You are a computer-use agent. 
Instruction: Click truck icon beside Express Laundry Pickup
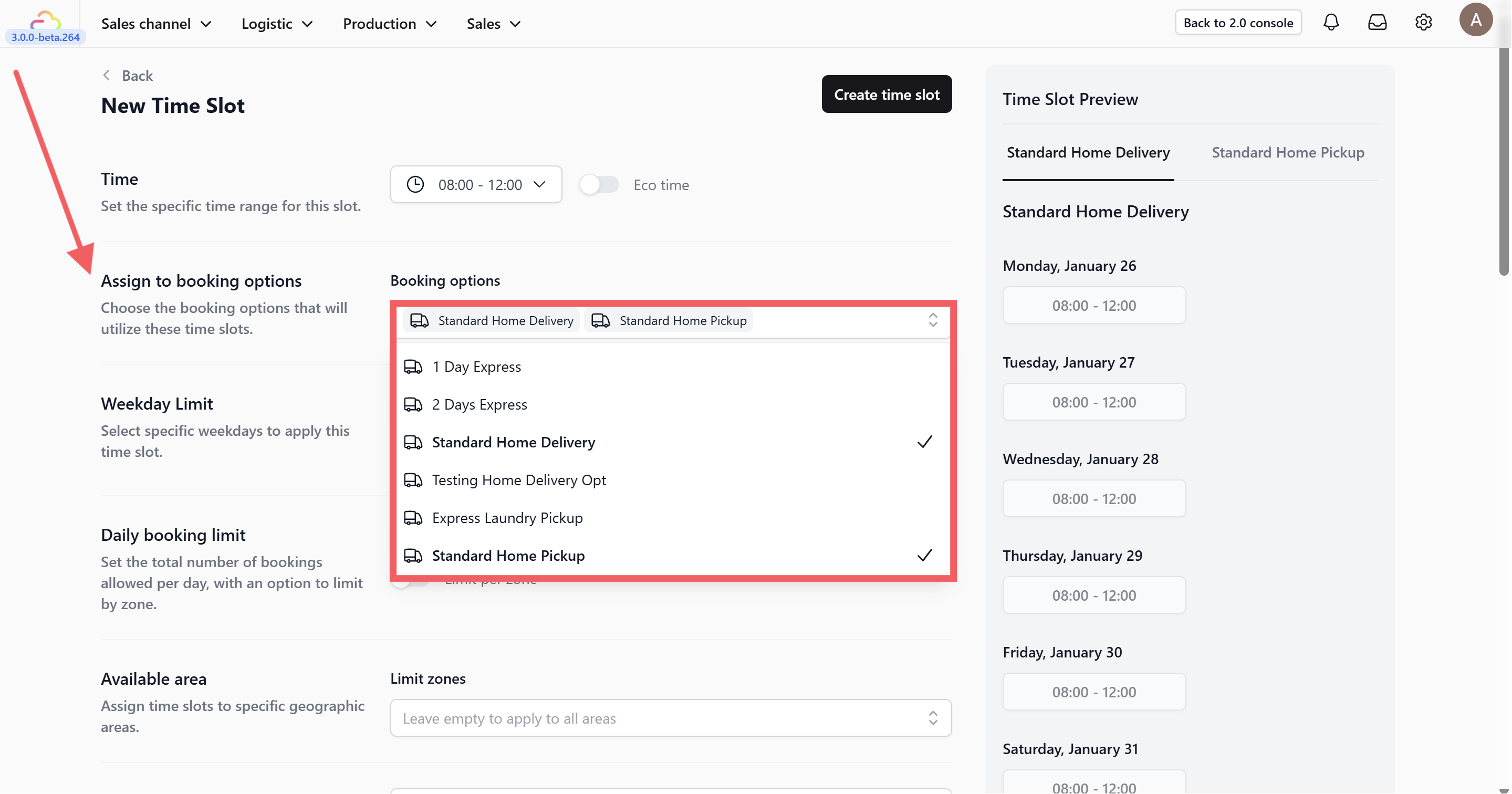pyautogui.click(x=413, y=518)
